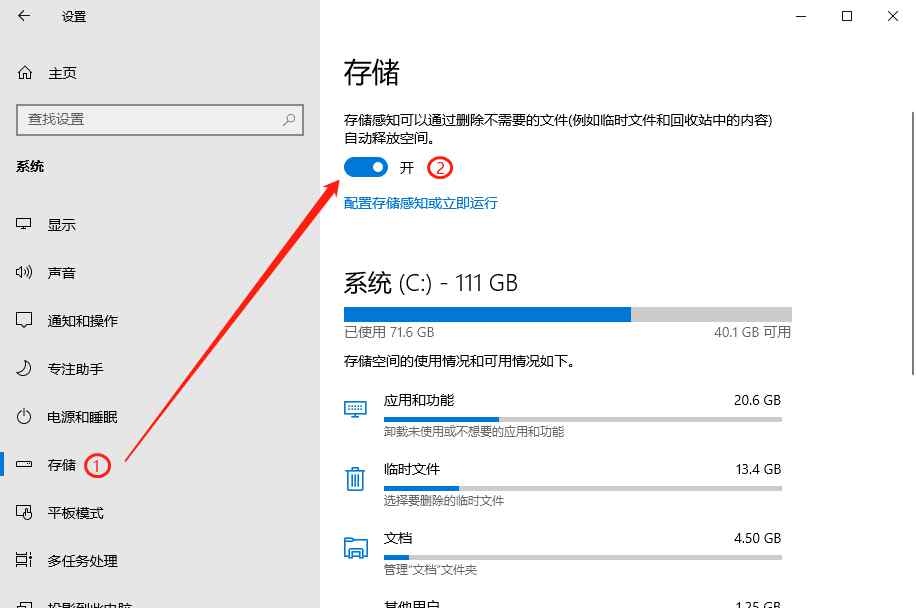Open the 应用和功能 storage category
The height and width of the screenshot is (608, 916).
point(580,414)
